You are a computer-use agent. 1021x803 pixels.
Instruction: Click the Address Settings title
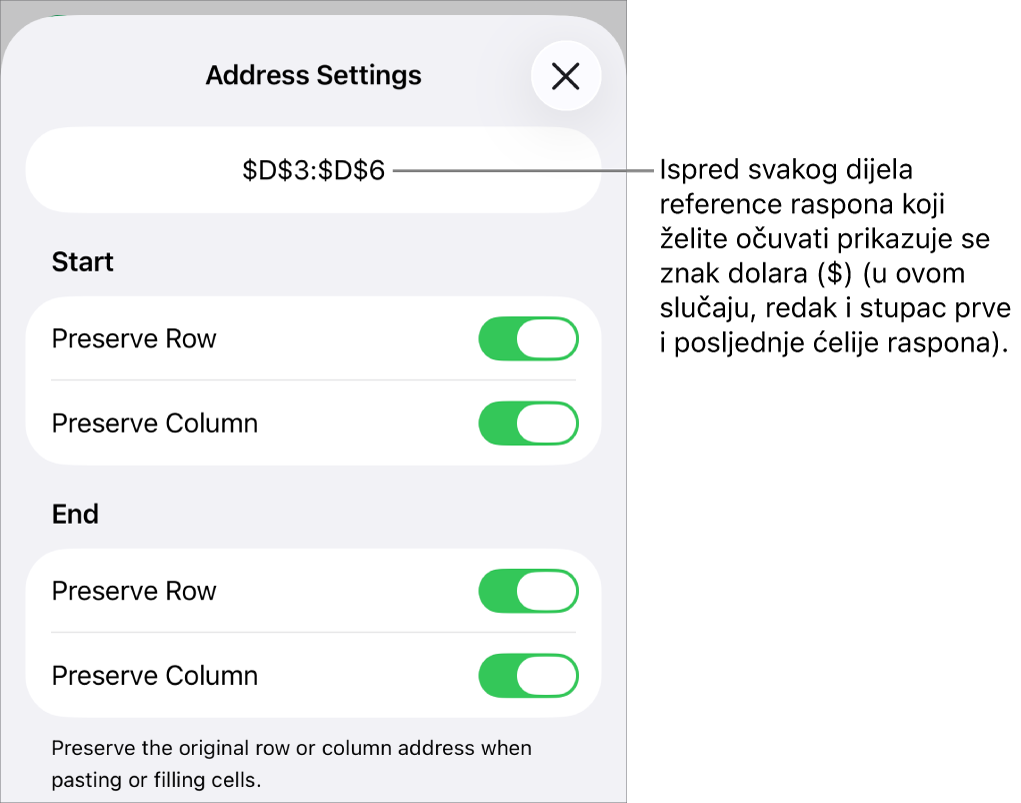tap(313, 75)
